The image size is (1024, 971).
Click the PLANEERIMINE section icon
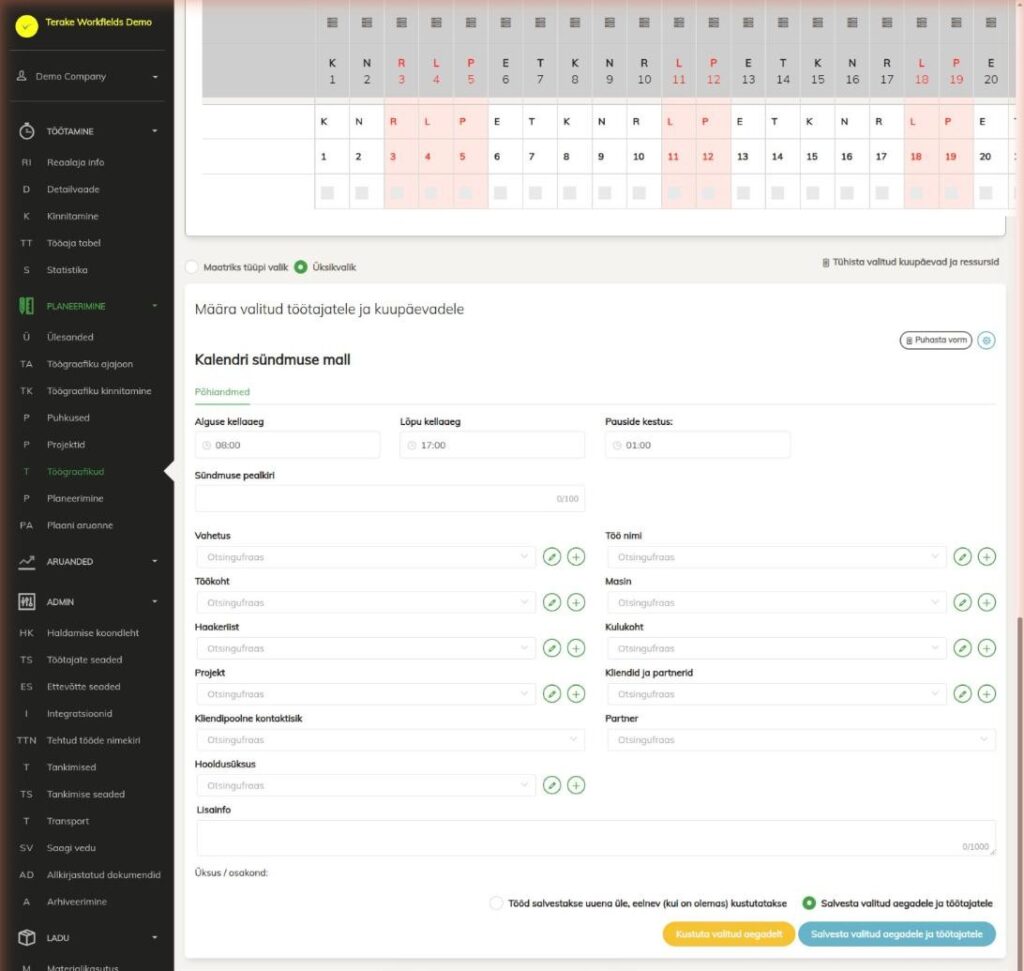pos(26,306)
